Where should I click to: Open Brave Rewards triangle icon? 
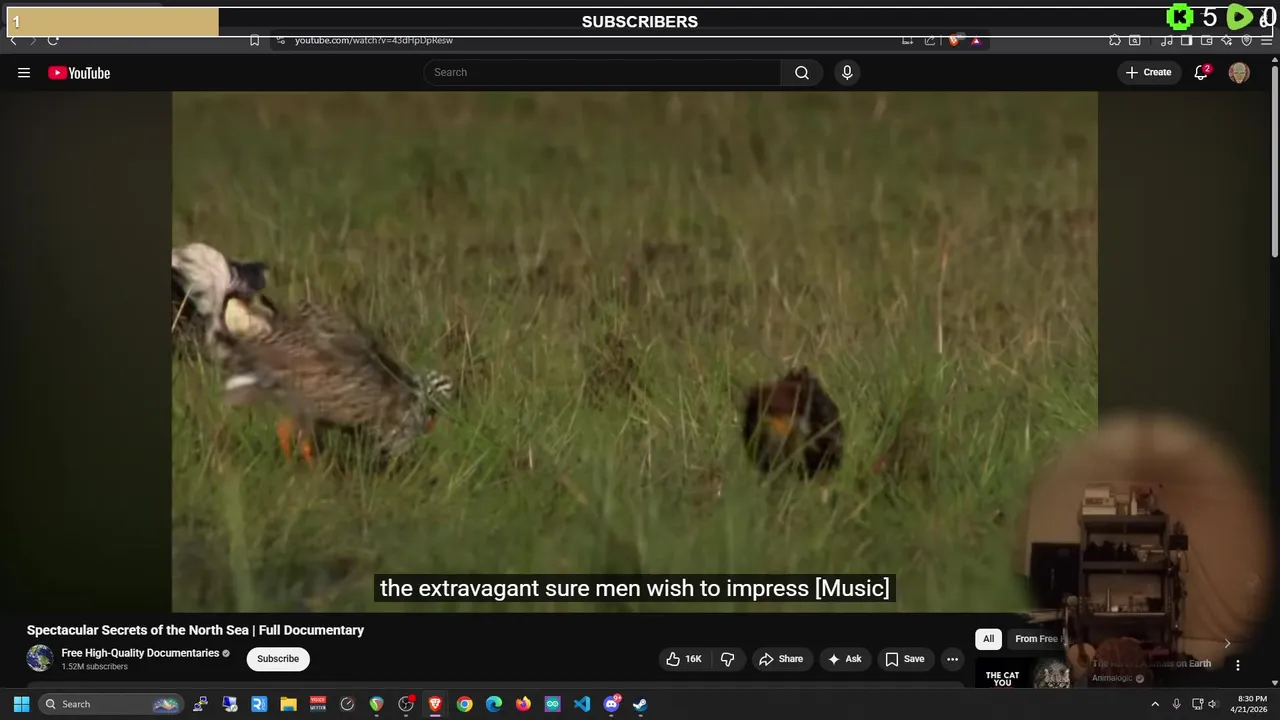point(976,40)
